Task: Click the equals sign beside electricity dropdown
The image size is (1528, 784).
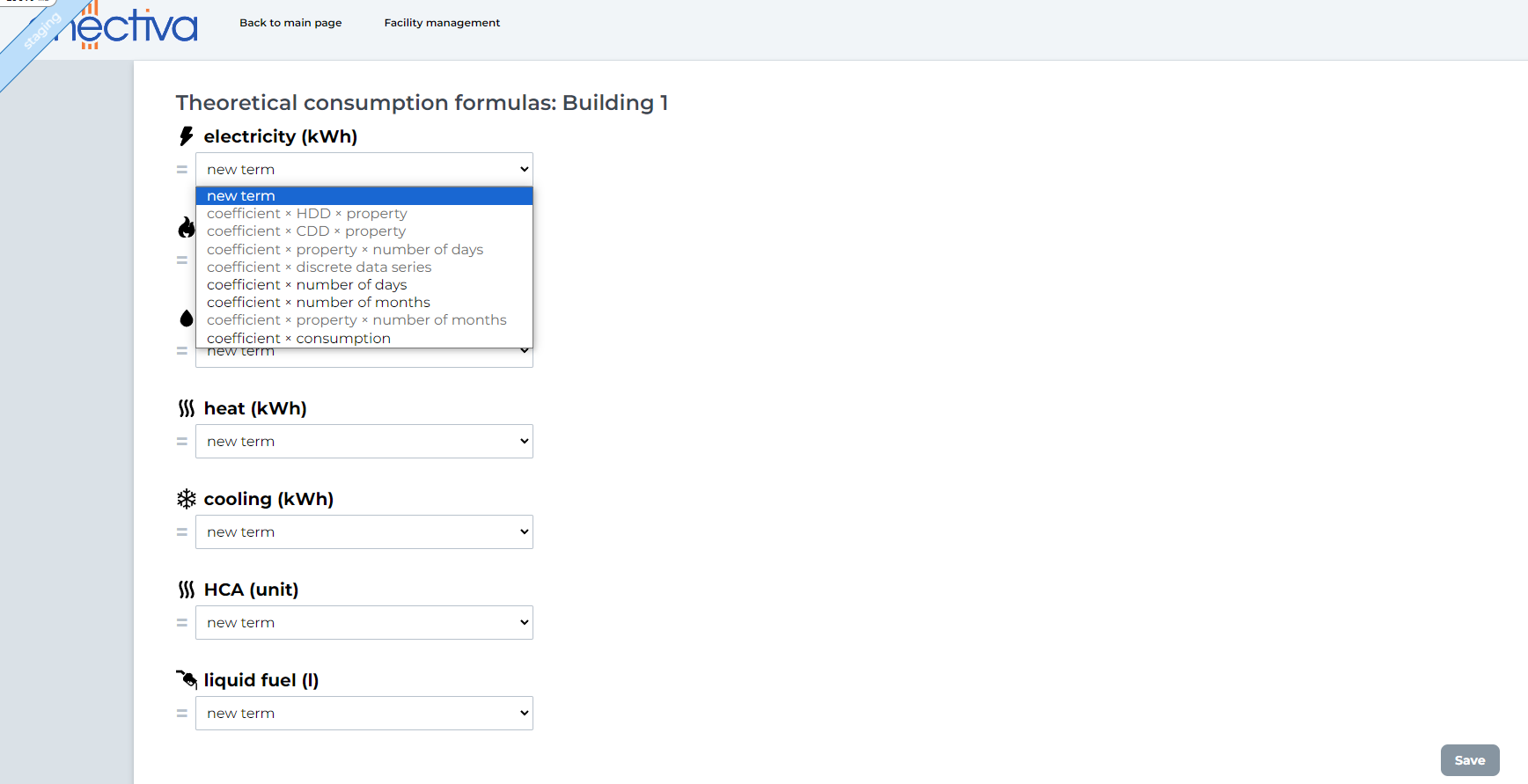Action: pyautogui.click(x=182, y=170)
